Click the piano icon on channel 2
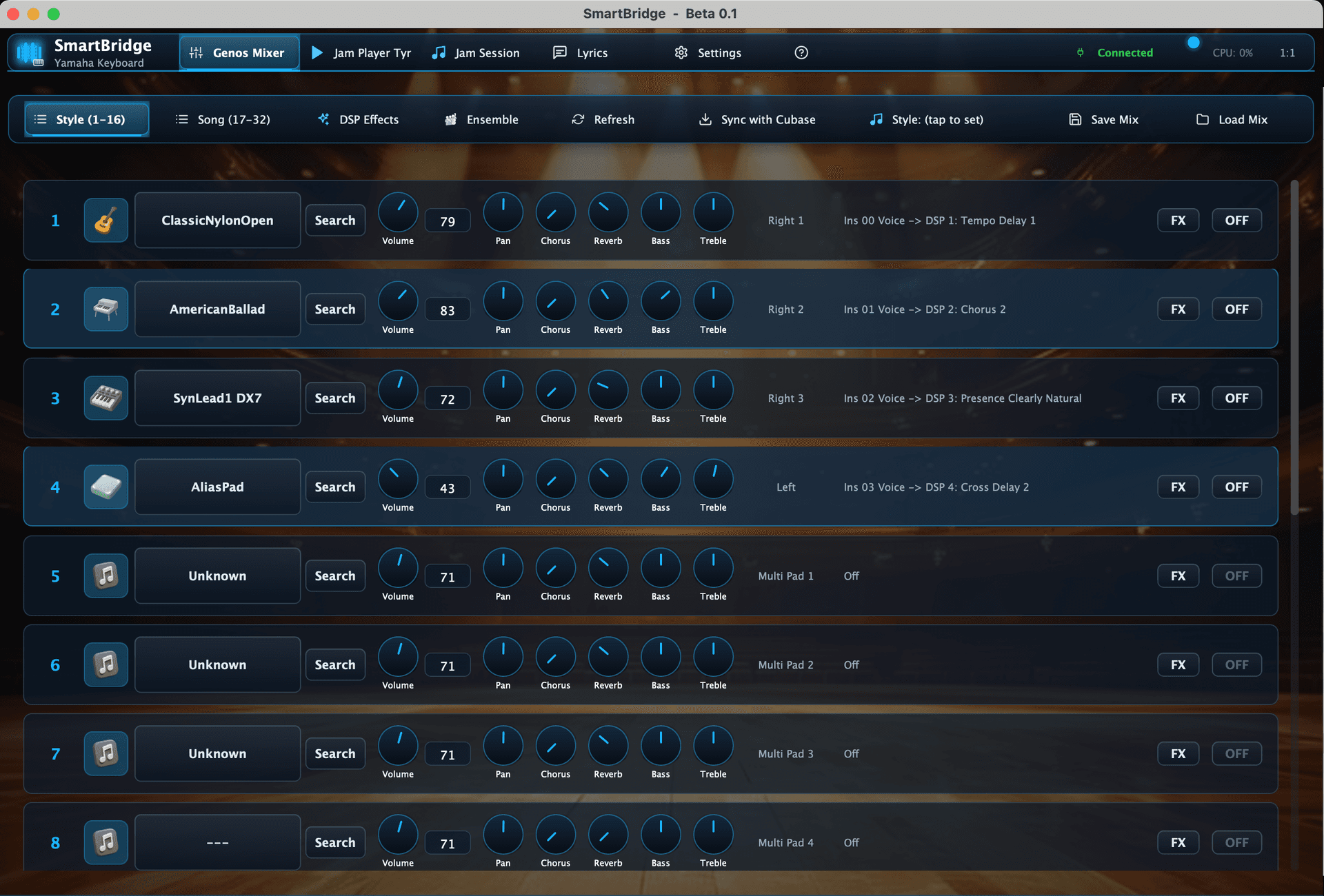1324x896 pixels. point(106,309)
